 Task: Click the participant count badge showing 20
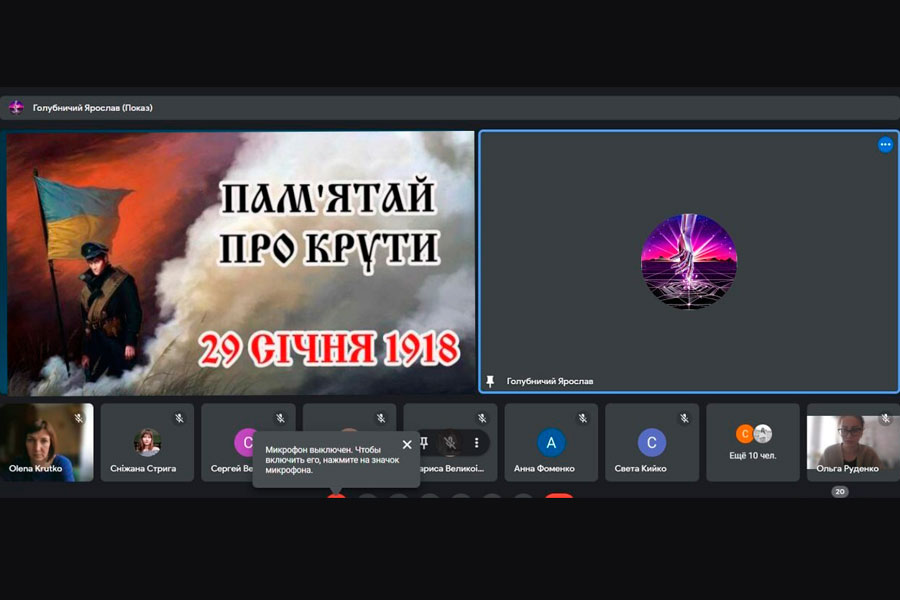840,491
